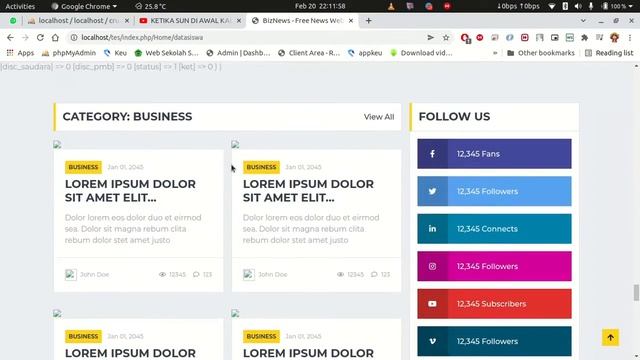Close the BizNews tab
Image resolution: width=640 pixels, height=360 pixels.
point(351,20)
